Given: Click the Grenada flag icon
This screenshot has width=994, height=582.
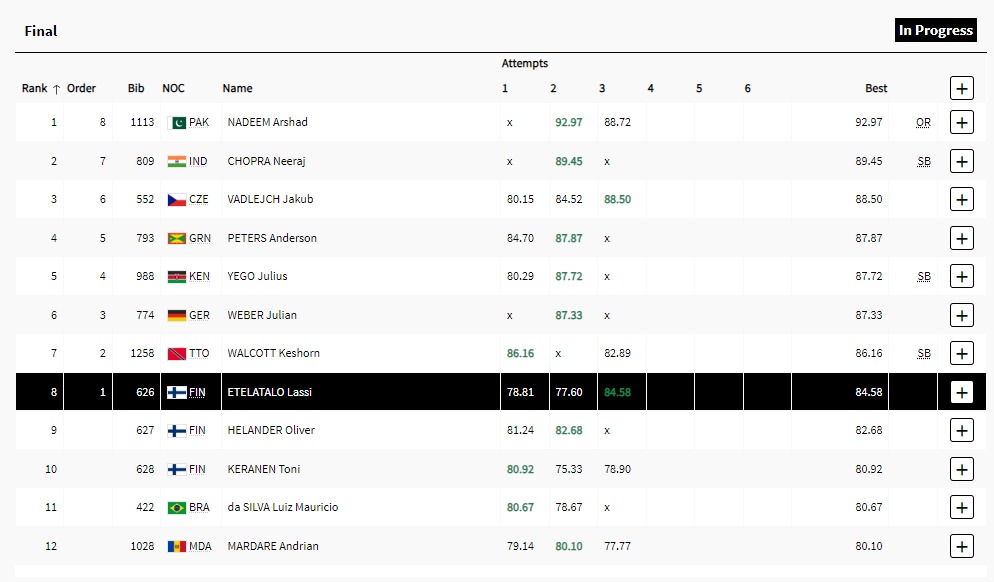Looking at the screenshot, I should click(177, 238).
